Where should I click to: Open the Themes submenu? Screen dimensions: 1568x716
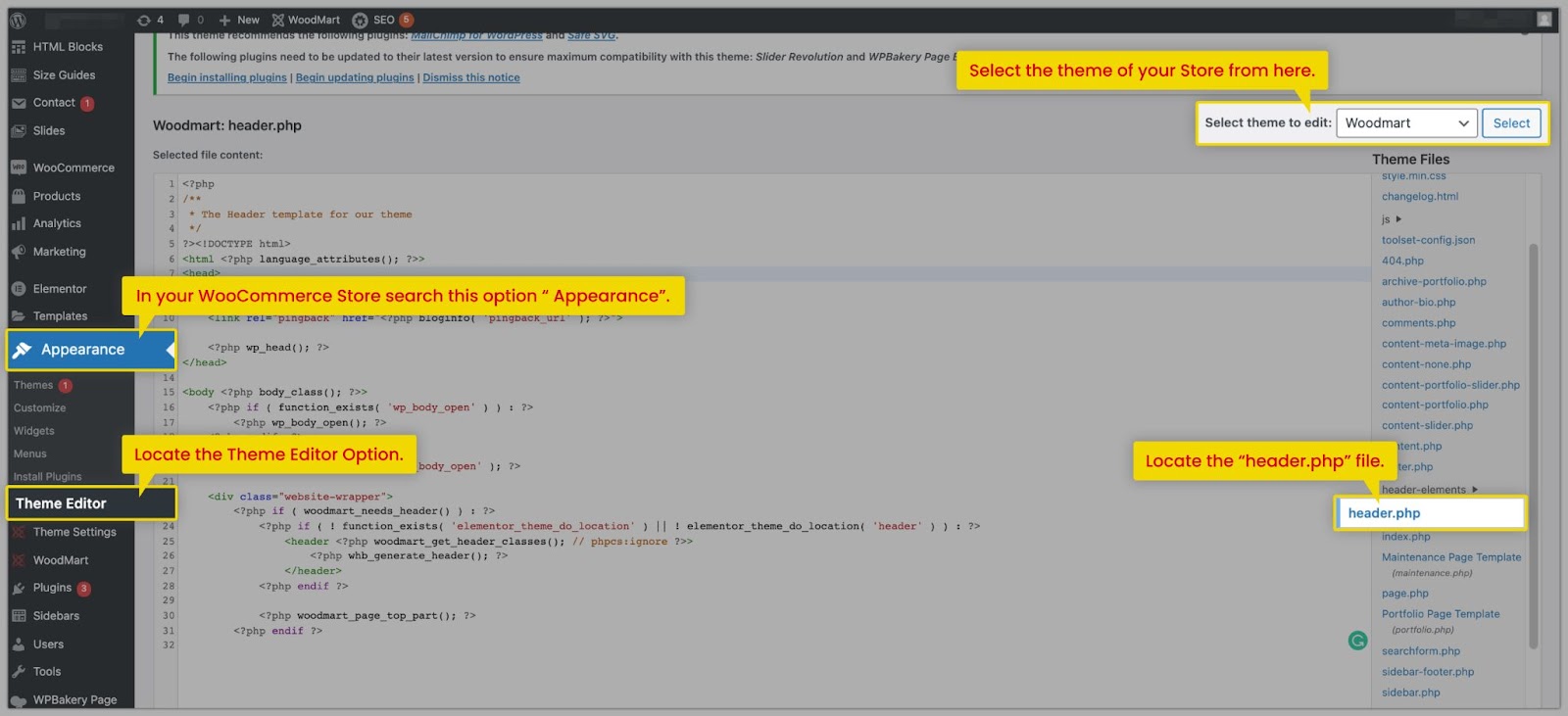33,385
